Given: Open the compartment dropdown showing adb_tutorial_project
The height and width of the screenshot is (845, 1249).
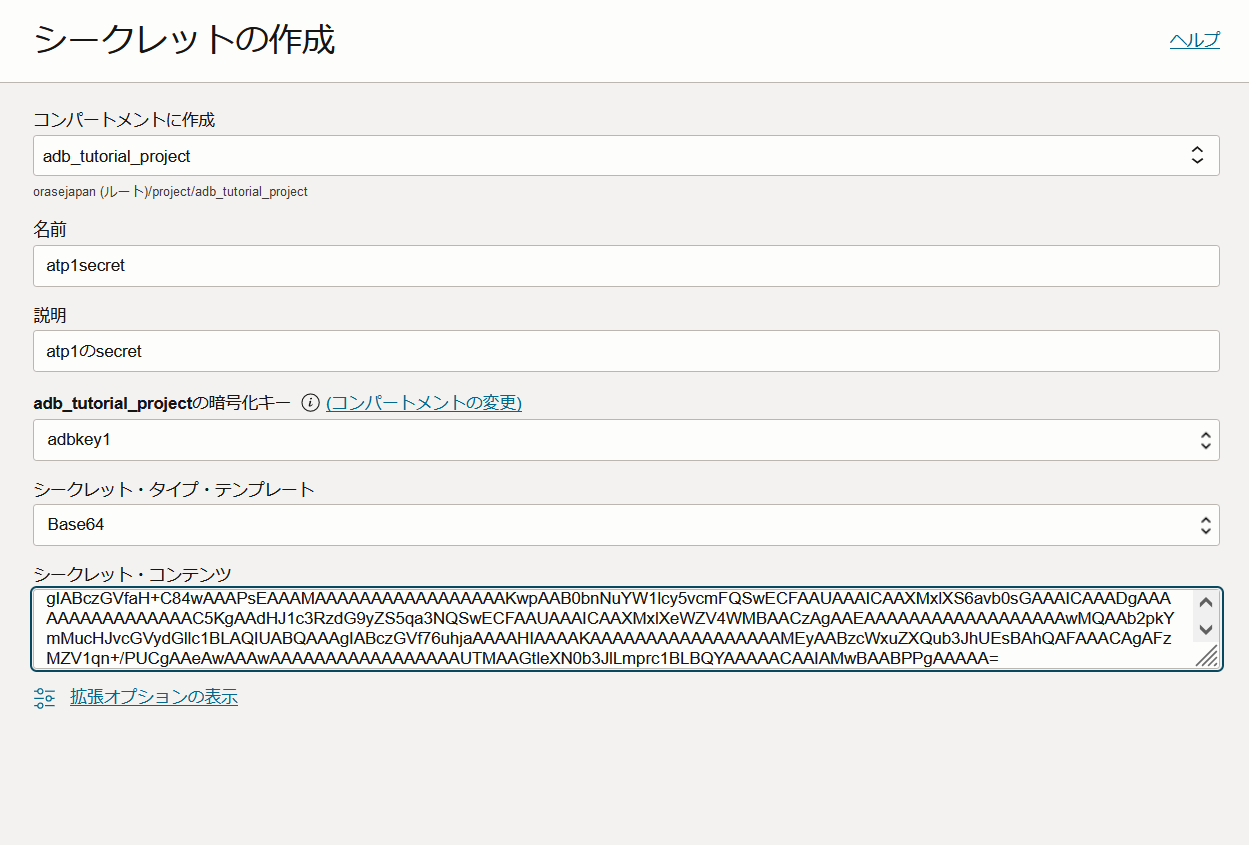Looking at the screenshot, I should [x=626, y=156].
